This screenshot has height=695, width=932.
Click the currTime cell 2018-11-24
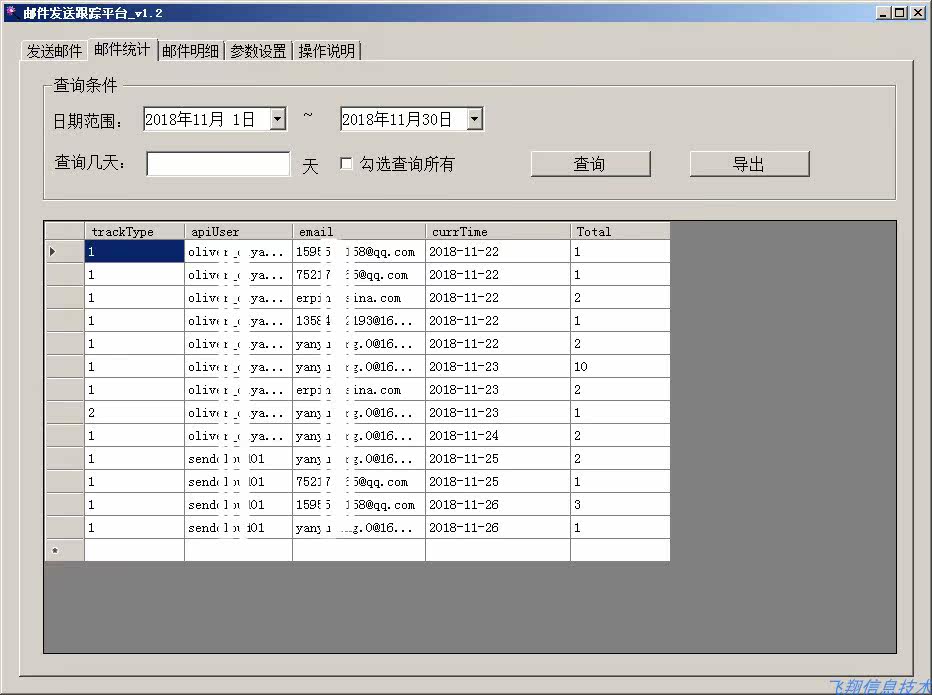[x=498, y=436]
